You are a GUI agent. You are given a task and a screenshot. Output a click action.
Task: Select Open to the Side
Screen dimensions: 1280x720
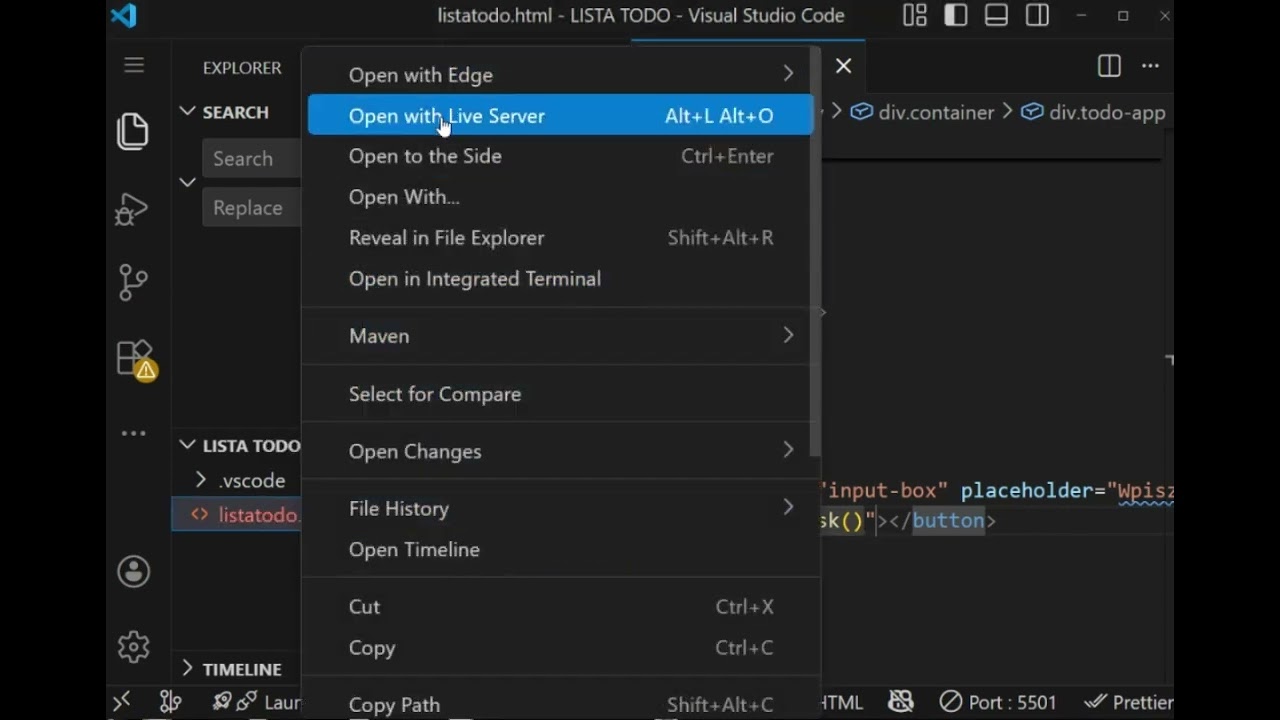(x=561, y=156)
